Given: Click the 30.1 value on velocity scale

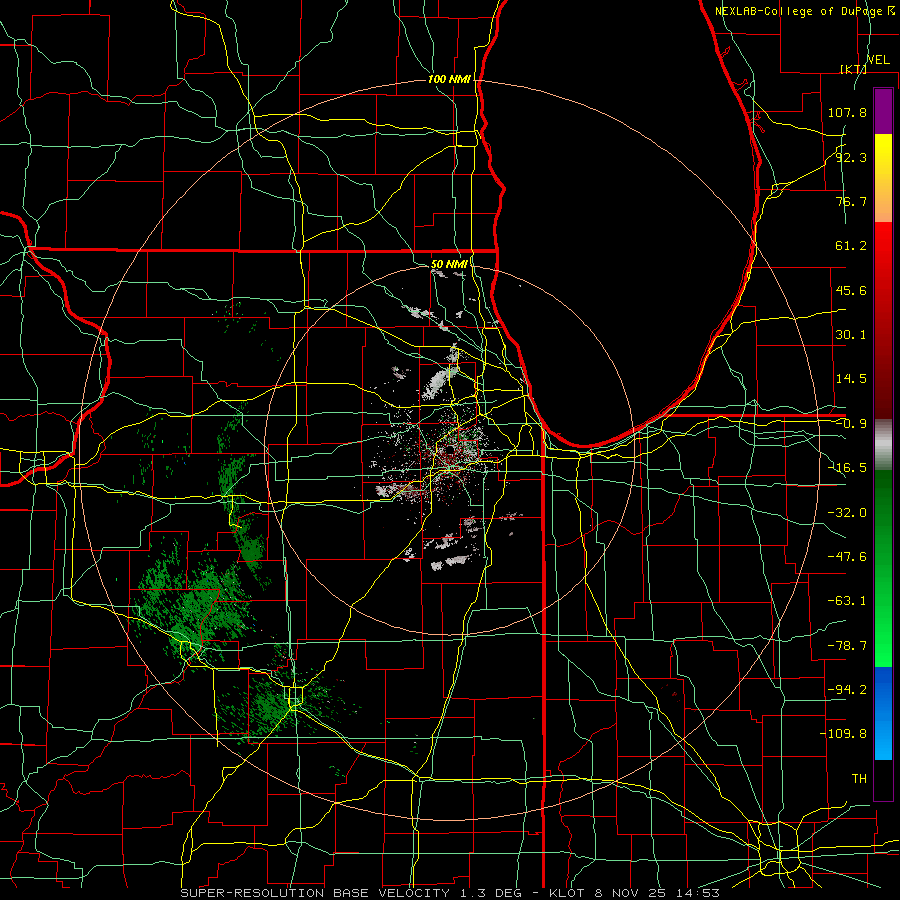Looking at the screenshot, I should click(x=851, y=335).
